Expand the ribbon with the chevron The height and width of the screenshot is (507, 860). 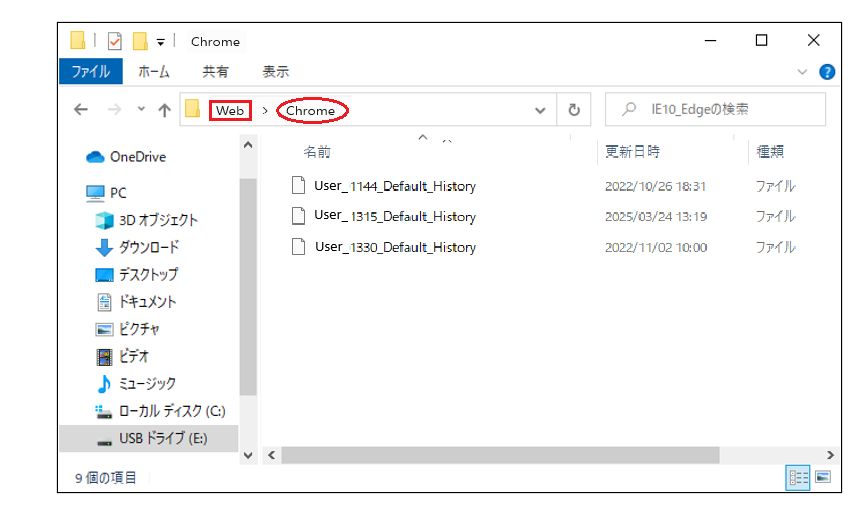802,72
